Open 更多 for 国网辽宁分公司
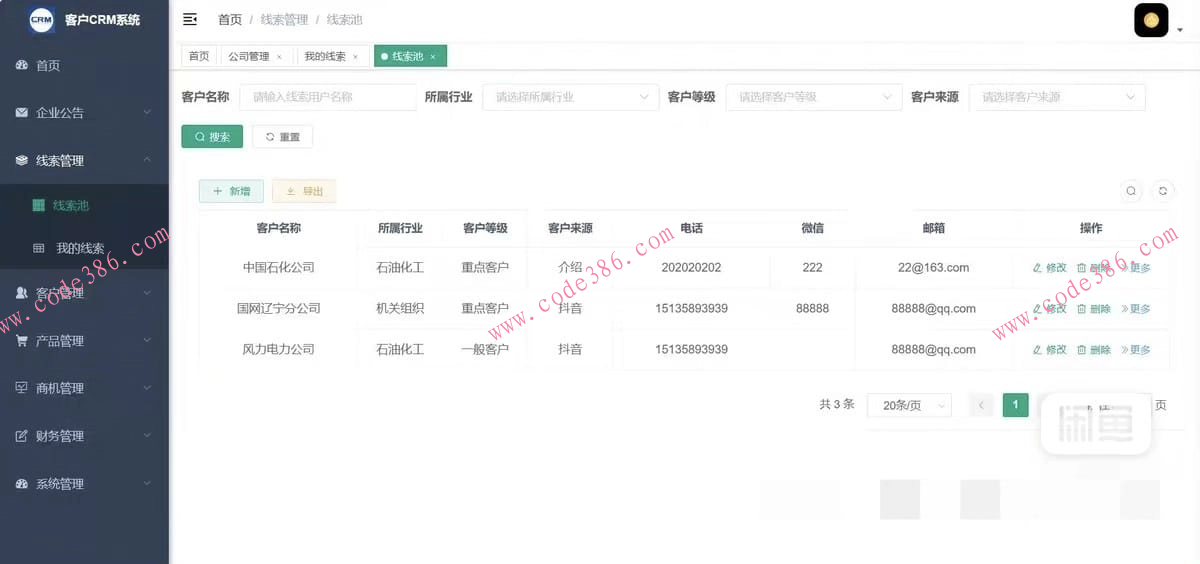 coord(1135,309)
